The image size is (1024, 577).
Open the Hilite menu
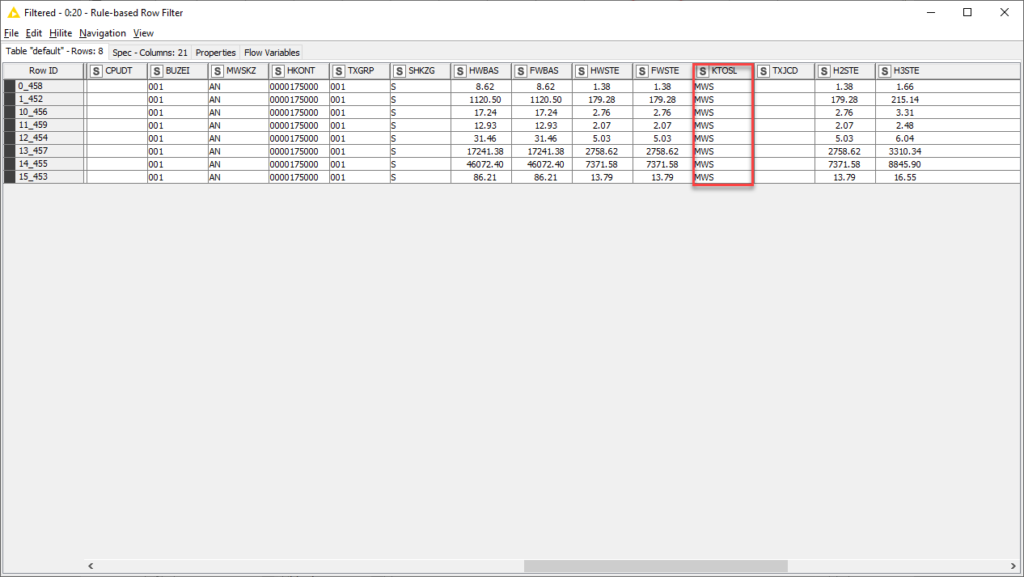pyautogui.click(x=60, y=33)
